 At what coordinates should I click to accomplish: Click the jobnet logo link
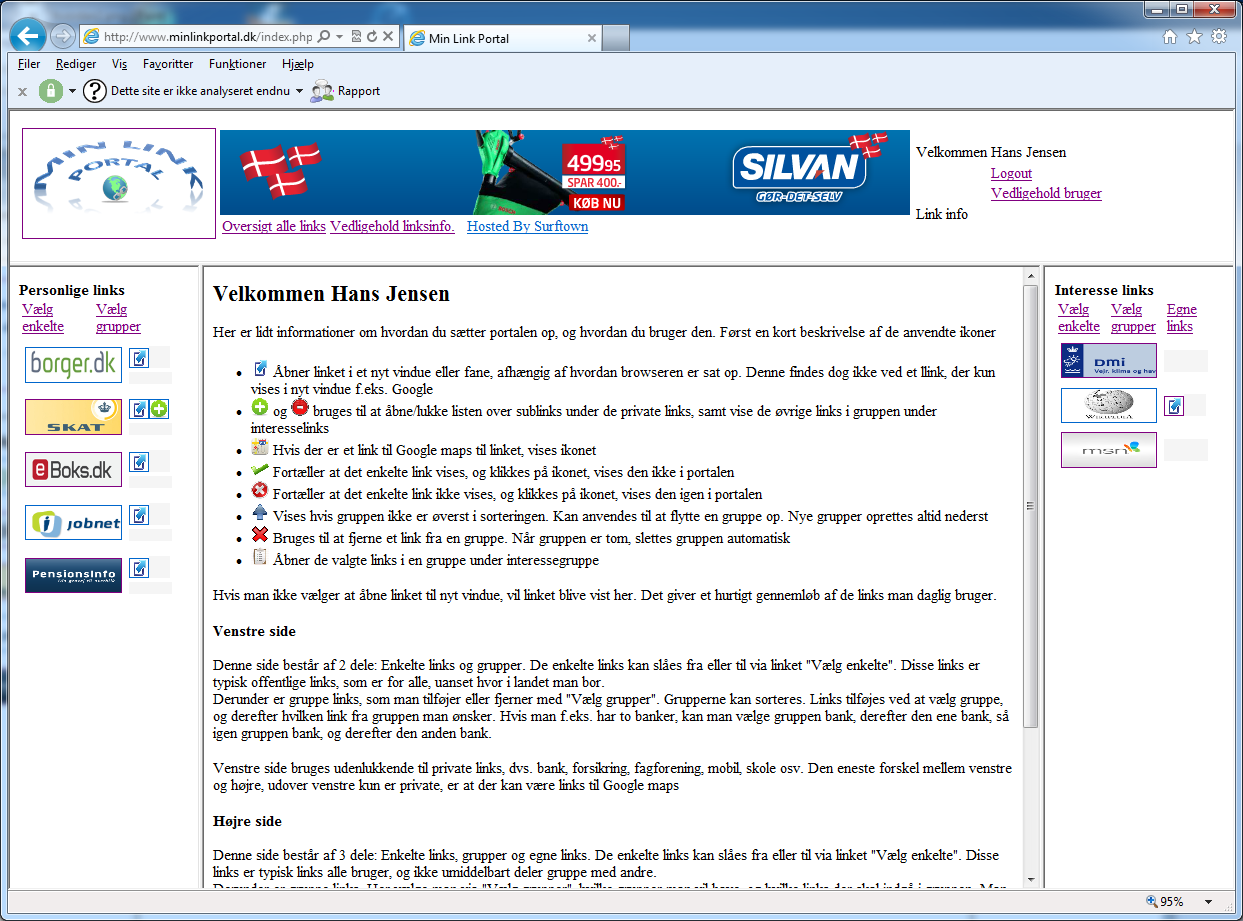[x=73, y=522]
